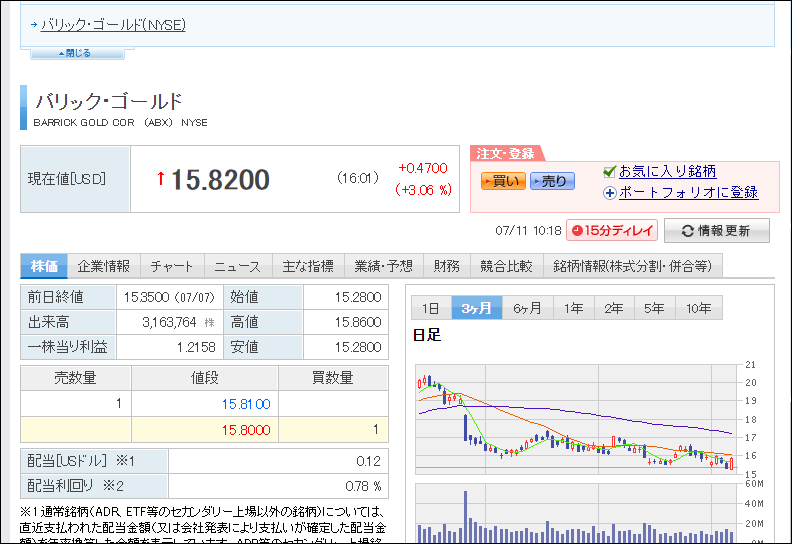Switch to 財務 tab
792x544 pixels.
pyautogui.click(x=447, y=266)
